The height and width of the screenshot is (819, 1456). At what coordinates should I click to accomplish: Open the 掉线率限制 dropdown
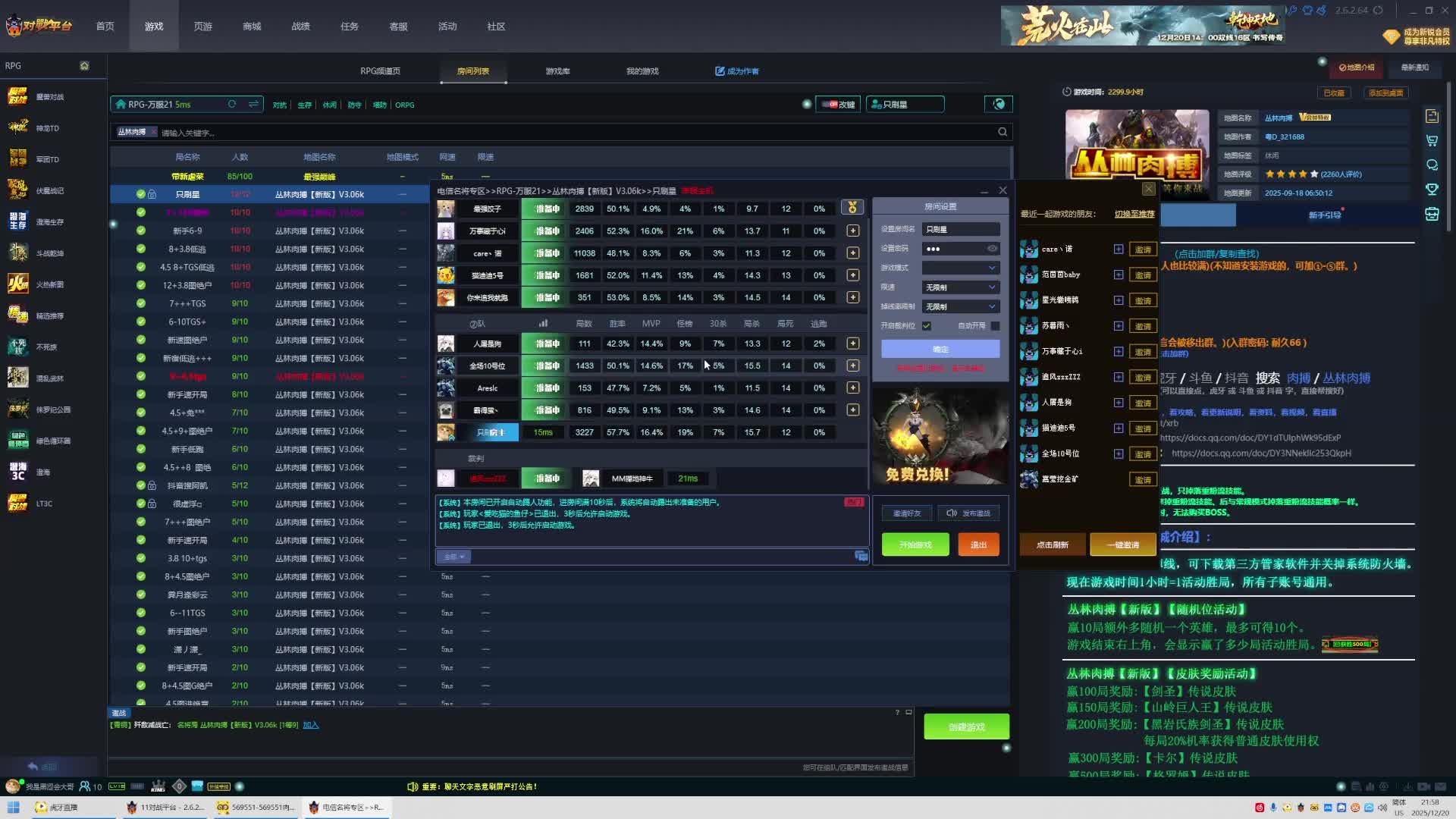tap(960, 306)
